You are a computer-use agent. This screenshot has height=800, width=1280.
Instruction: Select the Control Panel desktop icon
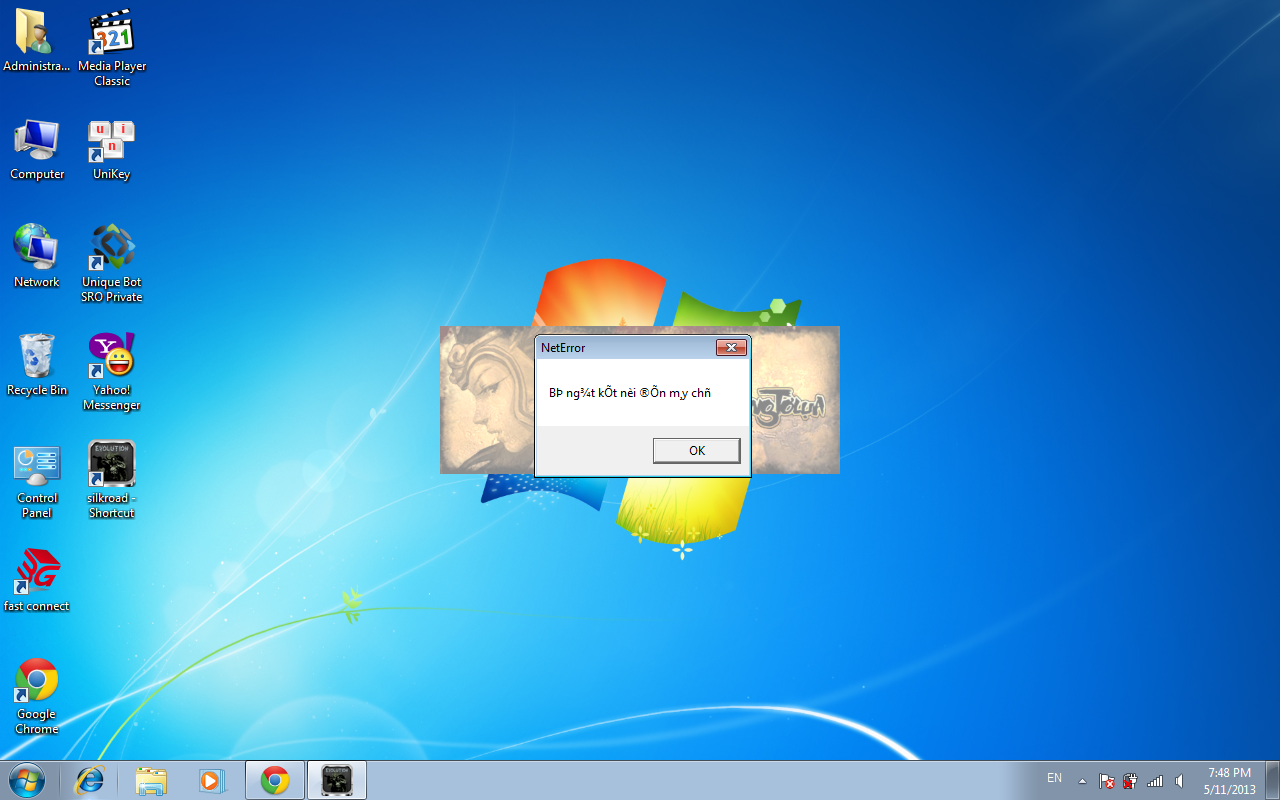pos(37,481)
